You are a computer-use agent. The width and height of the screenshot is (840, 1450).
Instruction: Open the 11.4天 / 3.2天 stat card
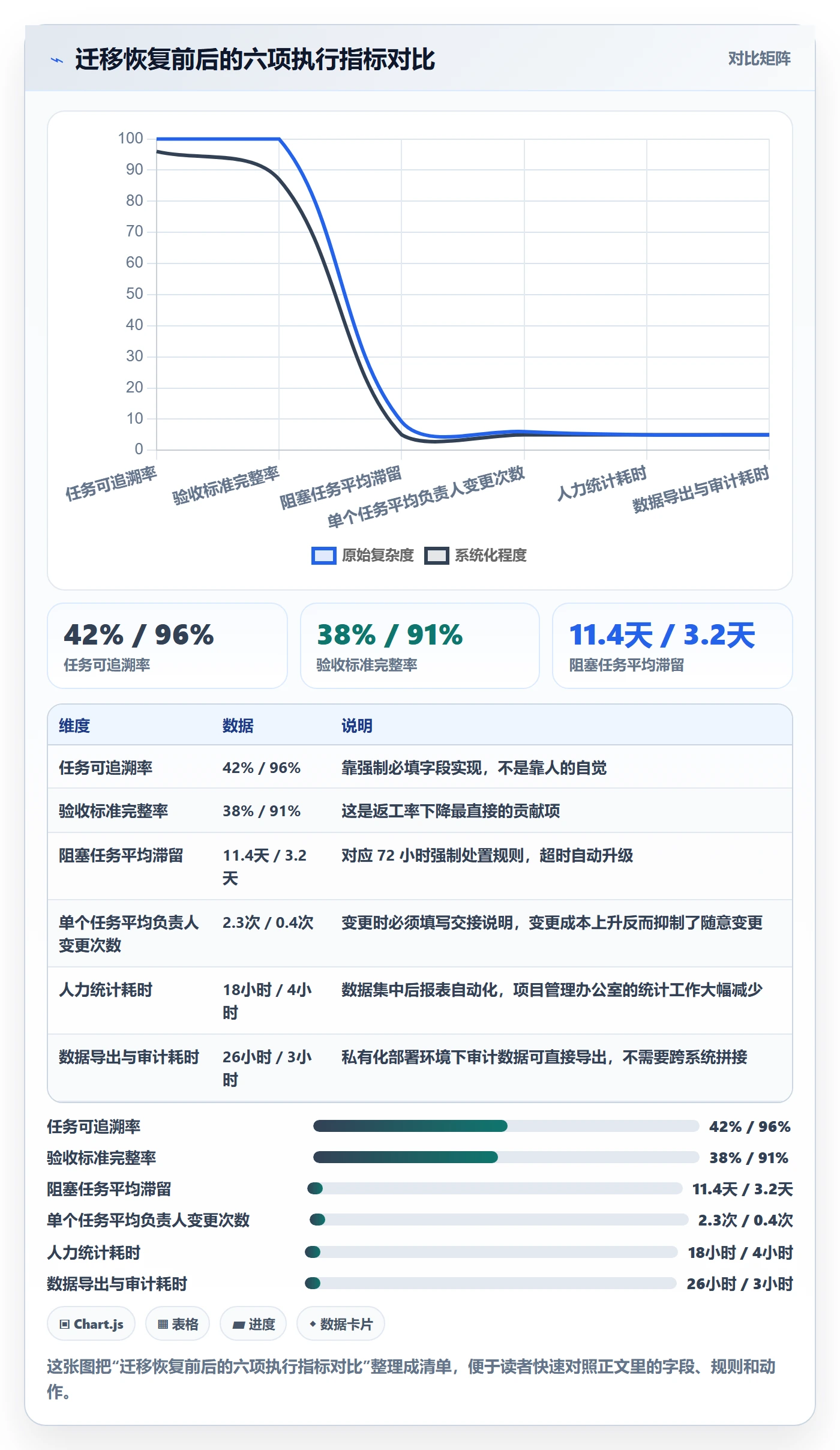tap(673, 646)
